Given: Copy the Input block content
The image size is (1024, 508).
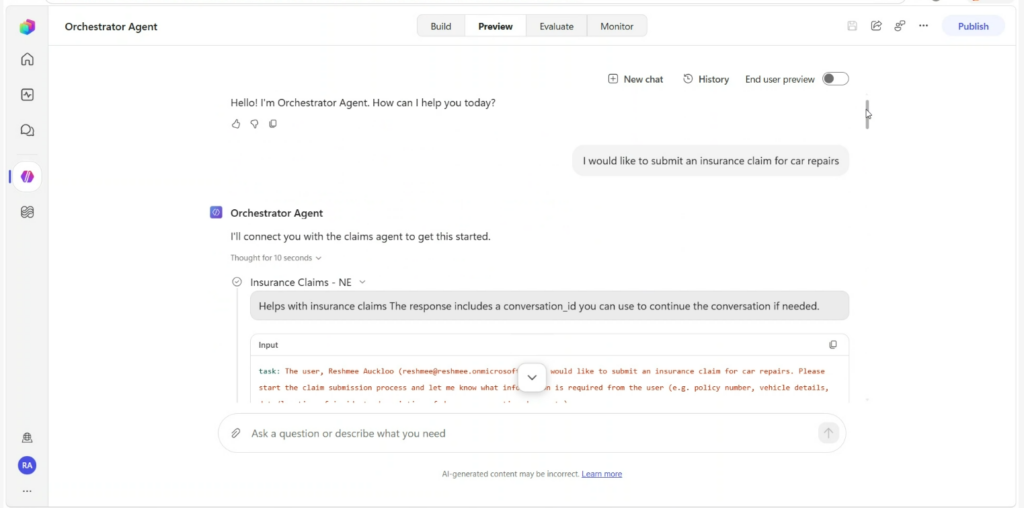Looking at the screenshot, I should [833, 345].
